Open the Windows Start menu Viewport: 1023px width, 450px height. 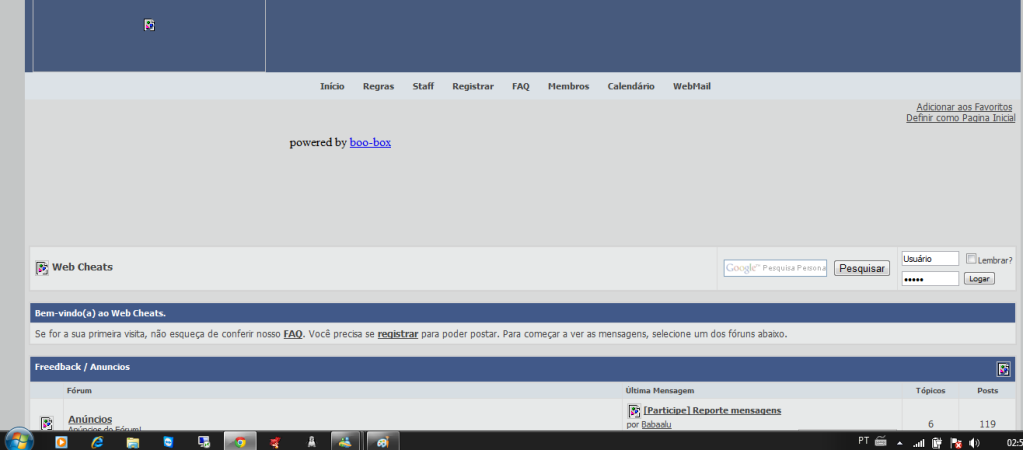(19, 441)
